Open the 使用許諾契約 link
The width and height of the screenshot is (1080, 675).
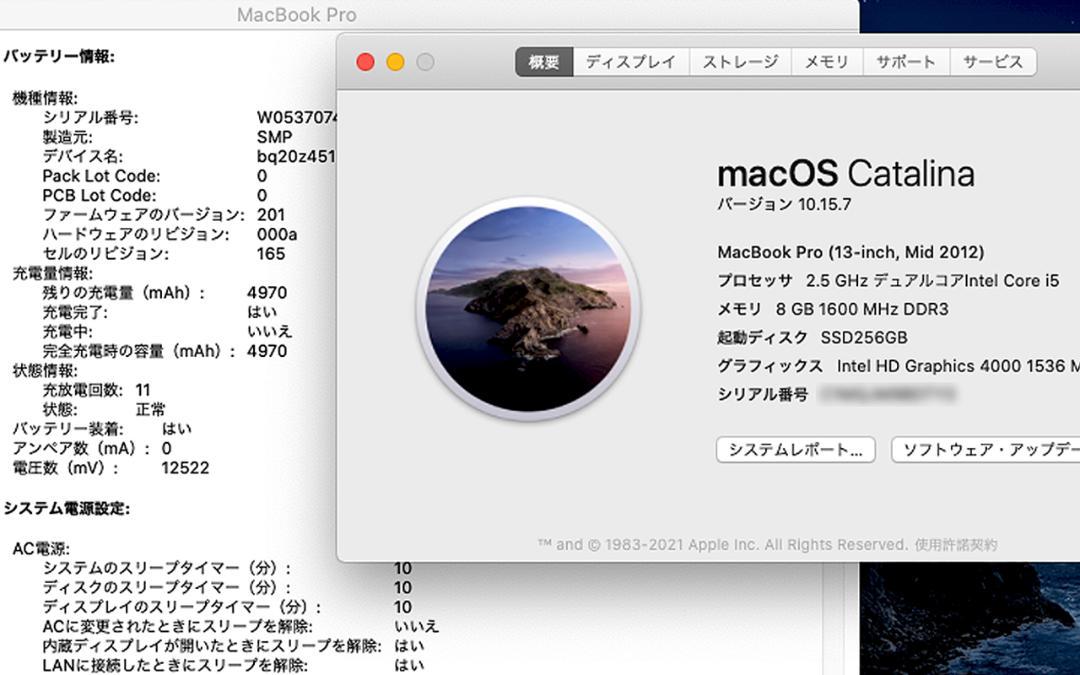[956, 545]
